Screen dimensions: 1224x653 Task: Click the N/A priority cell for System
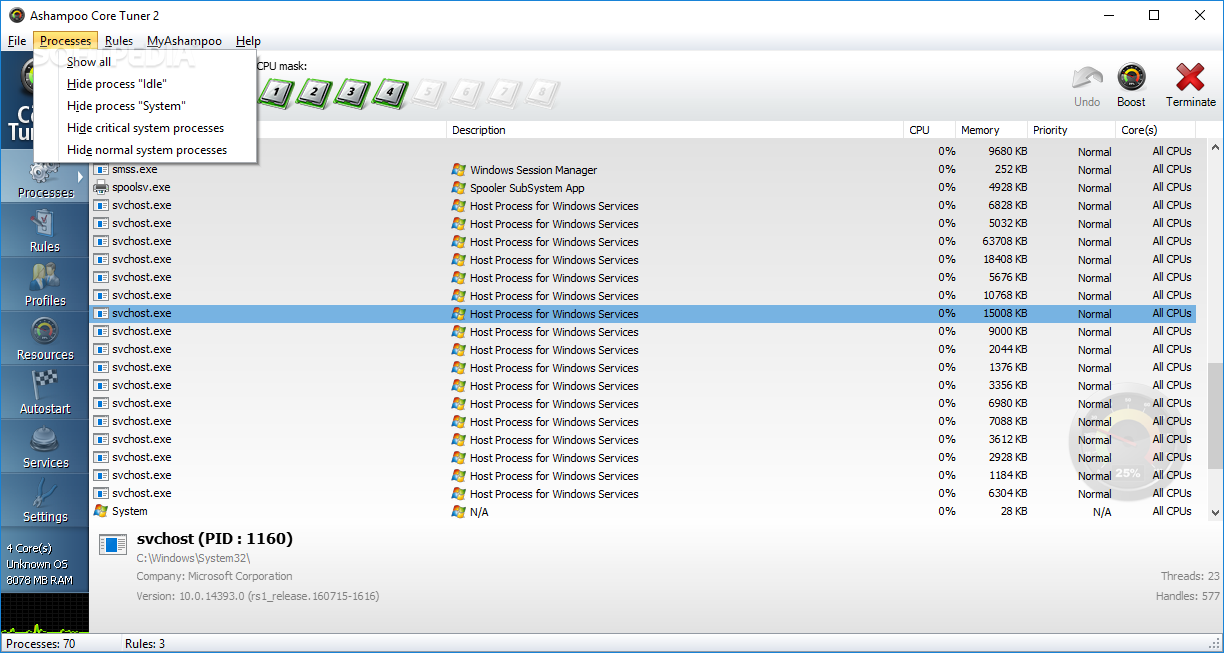point(1102,512)
